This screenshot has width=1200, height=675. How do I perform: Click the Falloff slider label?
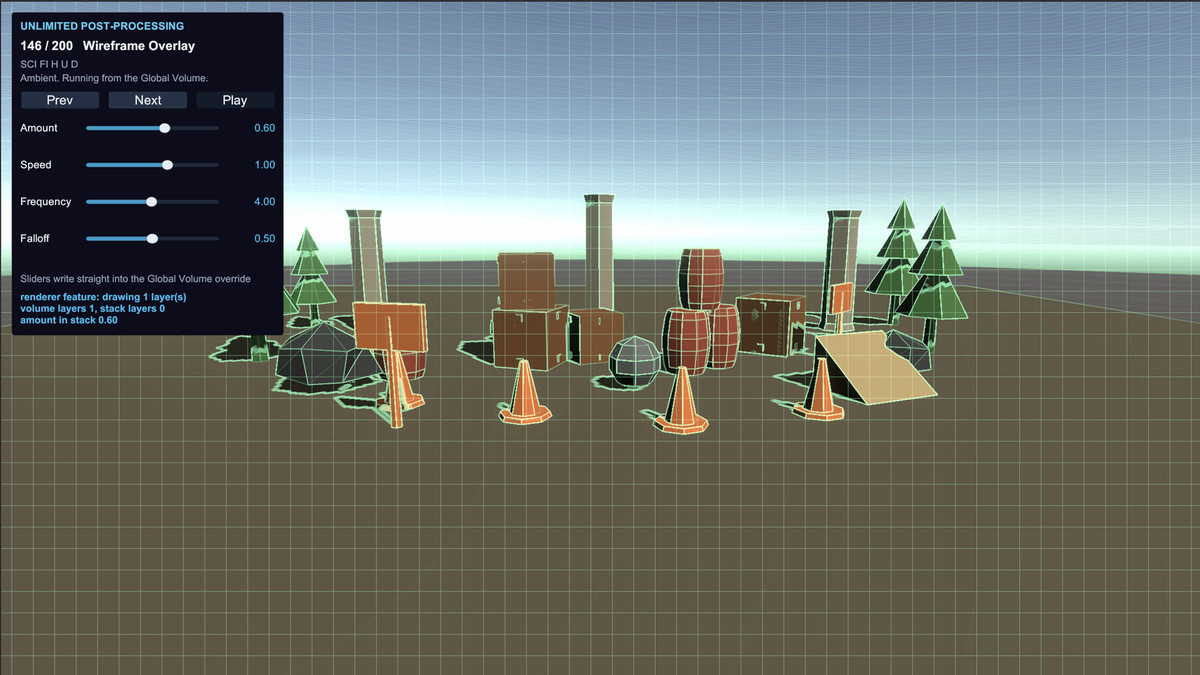36,239
